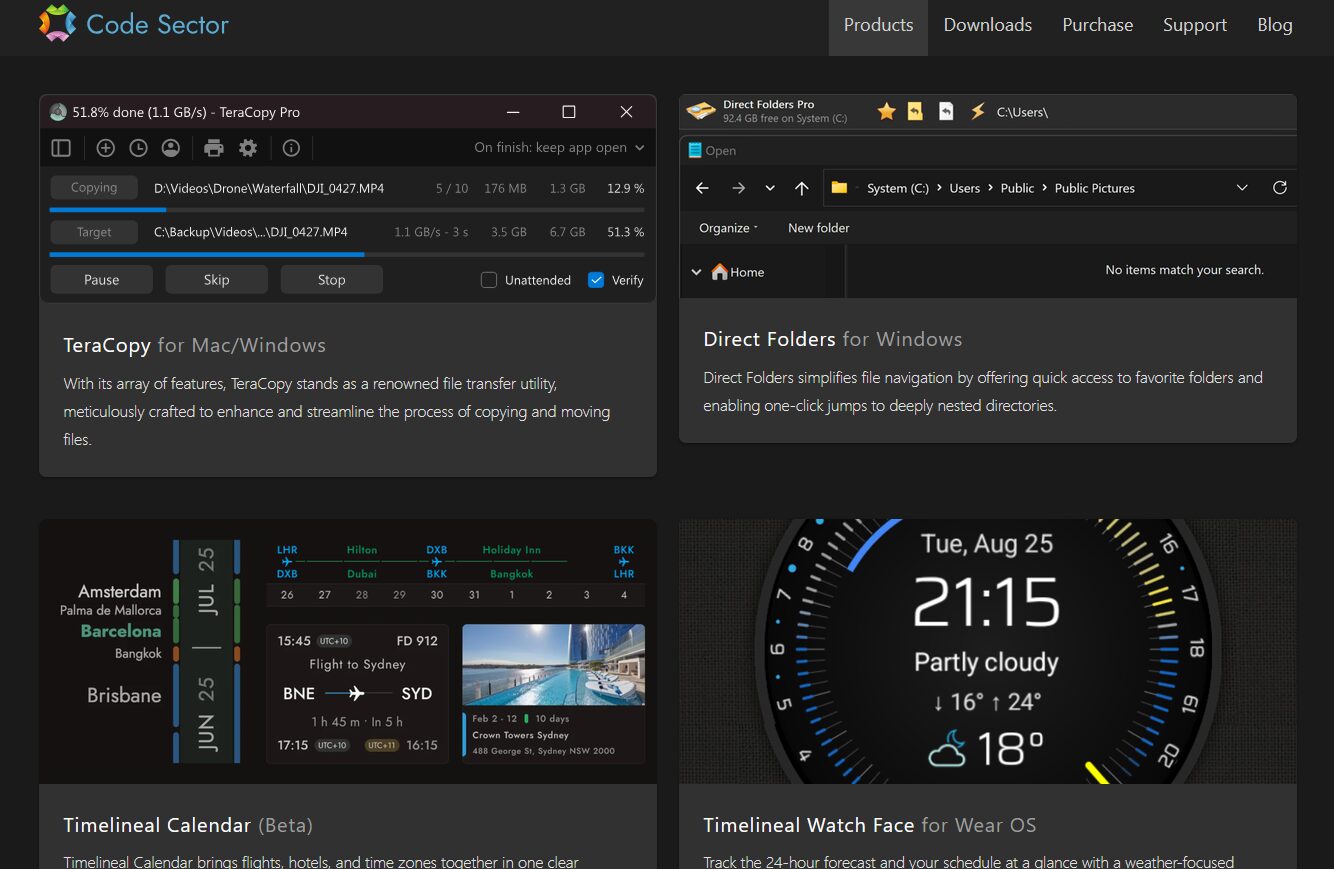Click the Direct Folders Pro folder icon
Image resolution: width=1334 pixels, height=869 pixels.
point(703,111)
